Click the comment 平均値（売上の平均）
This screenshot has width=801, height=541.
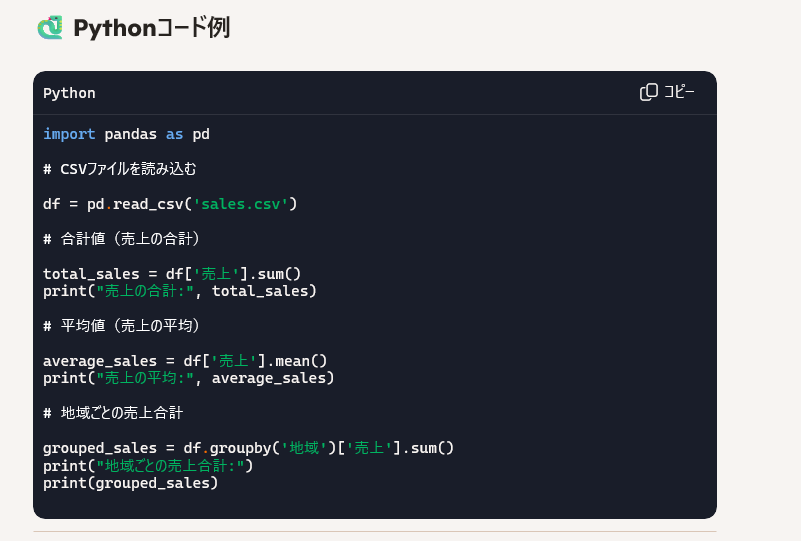(122, 326)
